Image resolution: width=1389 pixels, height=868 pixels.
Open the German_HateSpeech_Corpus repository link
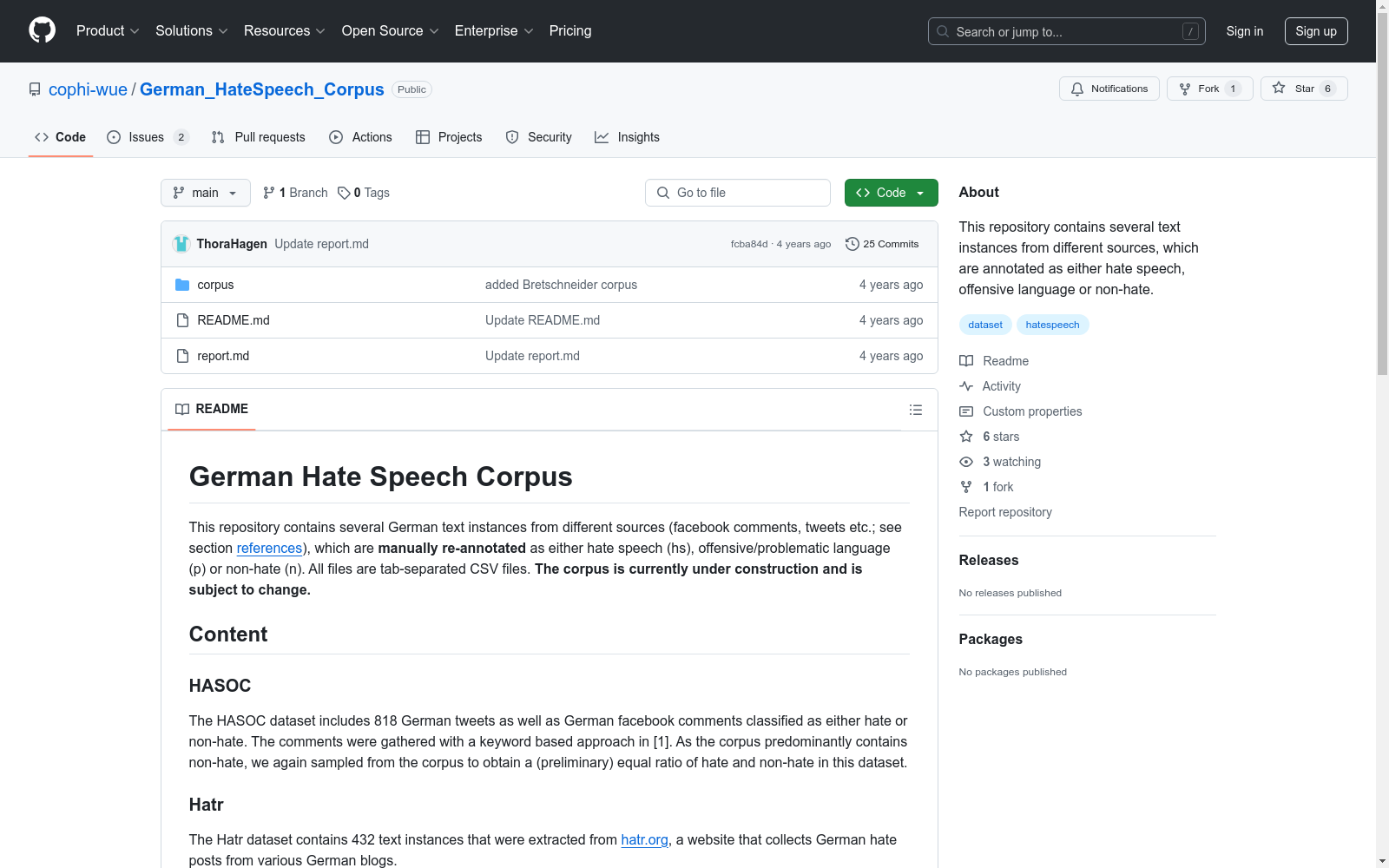[262, 89]
